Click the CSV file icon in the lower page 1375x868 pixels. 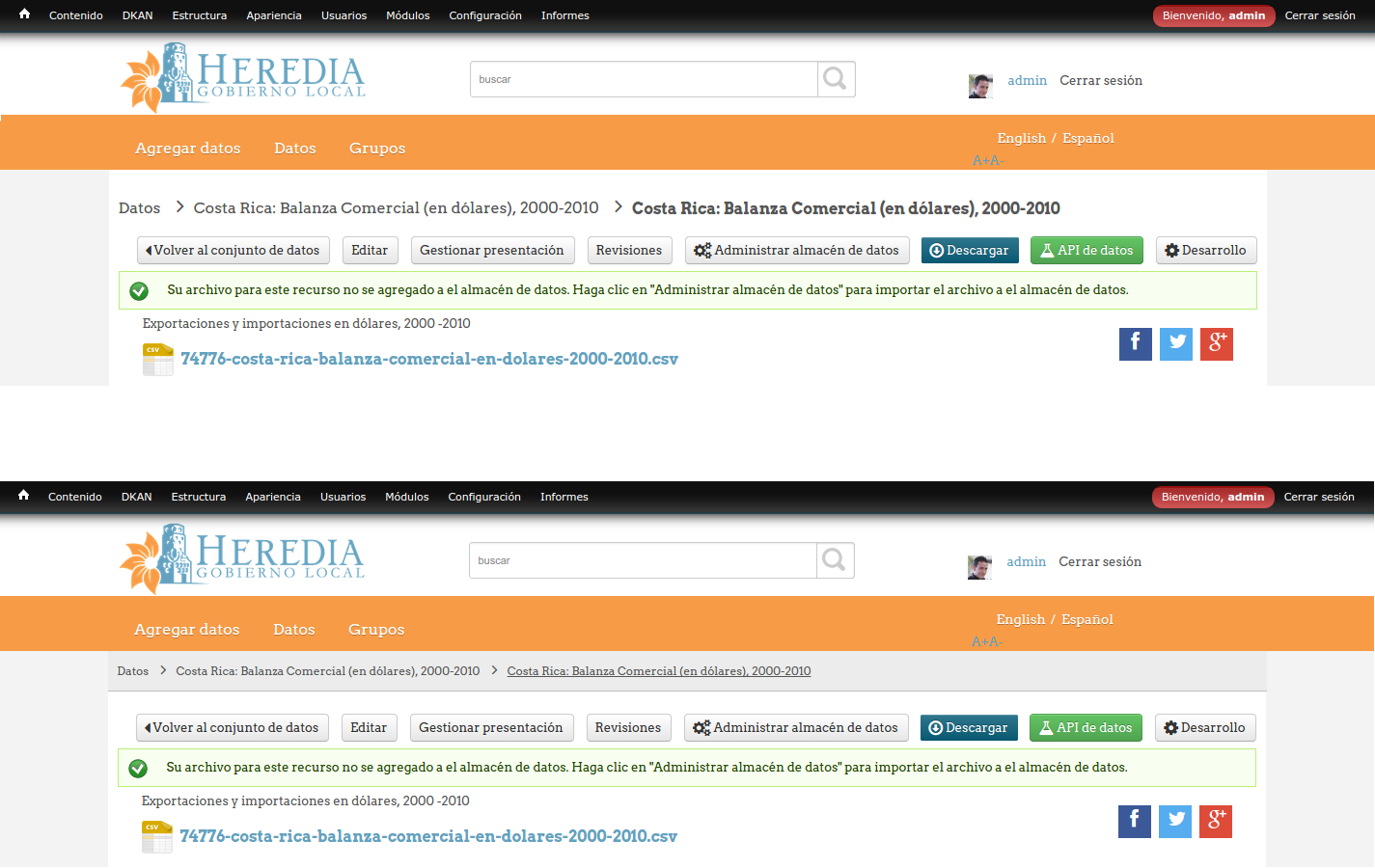coord(156,836)
